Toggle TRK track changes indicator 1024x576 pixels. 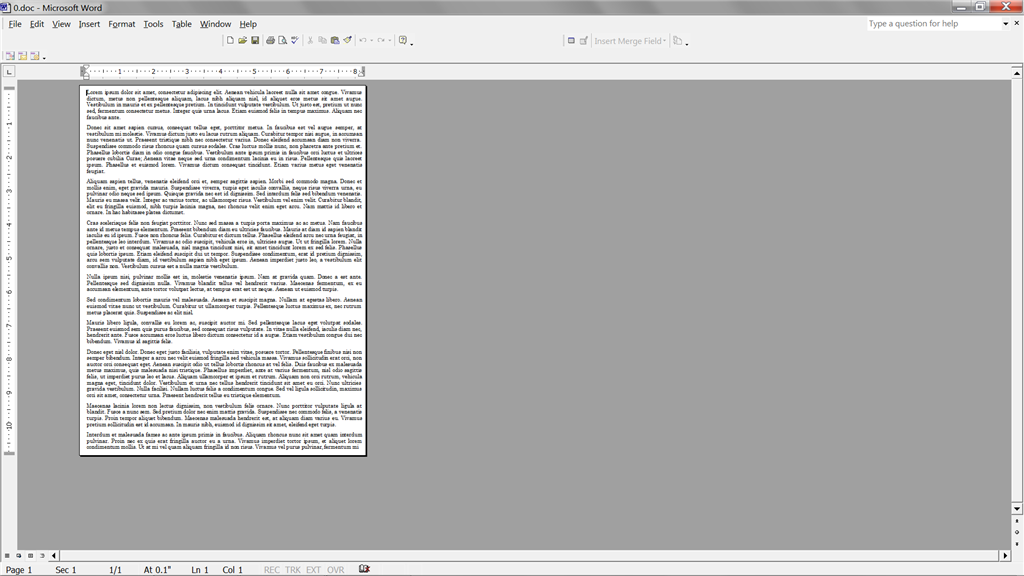click(x=293, y=569)
